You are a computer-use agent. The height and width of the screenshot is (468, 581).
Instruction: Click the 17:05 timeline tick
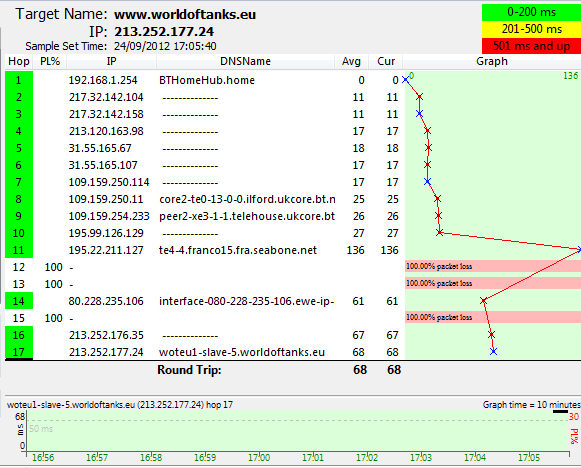[529, 458]
